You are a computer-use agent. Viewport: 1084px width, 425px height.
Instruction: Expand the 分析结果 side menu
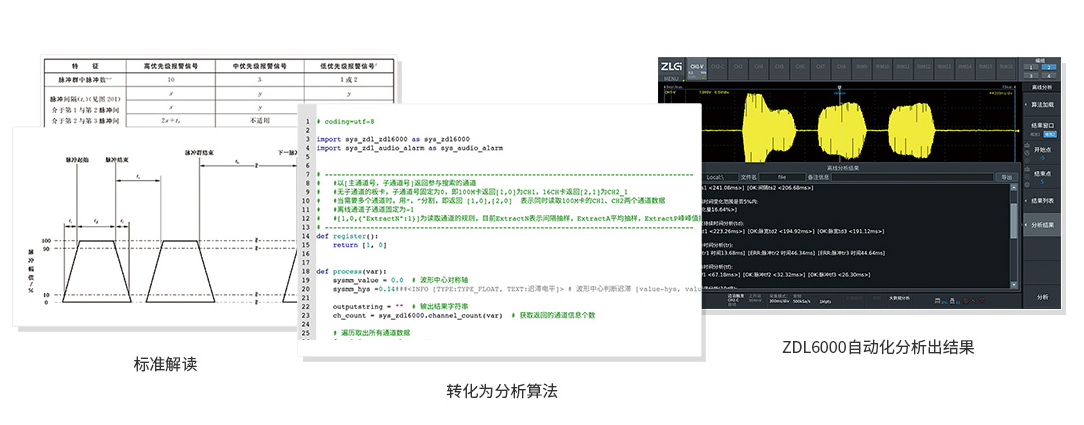(1041, 226)
